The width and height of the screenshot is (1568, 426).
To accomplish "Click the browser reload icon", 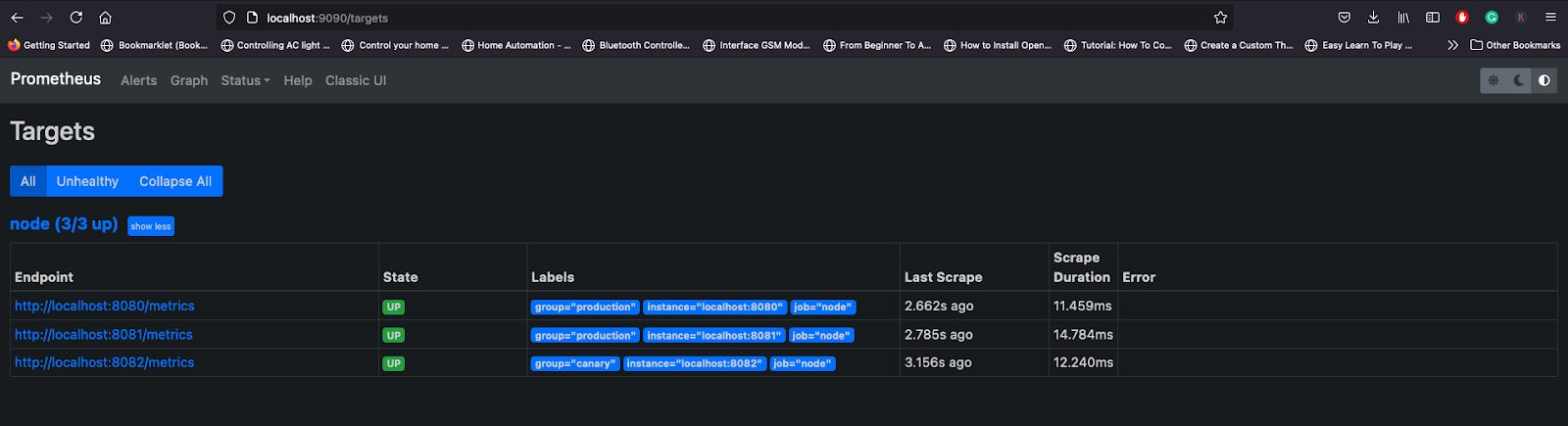I will tap(76, 18).
